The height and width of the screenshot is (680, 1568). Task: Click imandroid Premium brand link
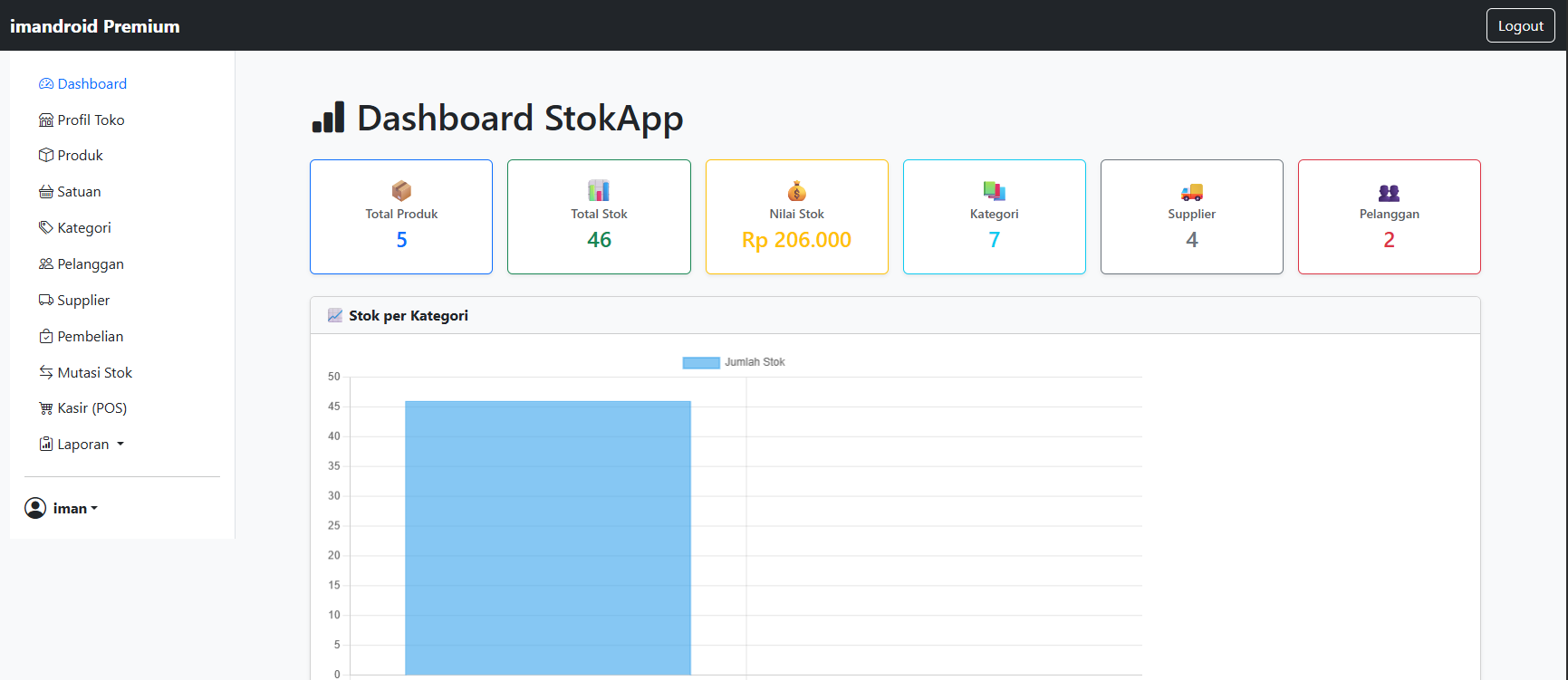pos(95,26)
